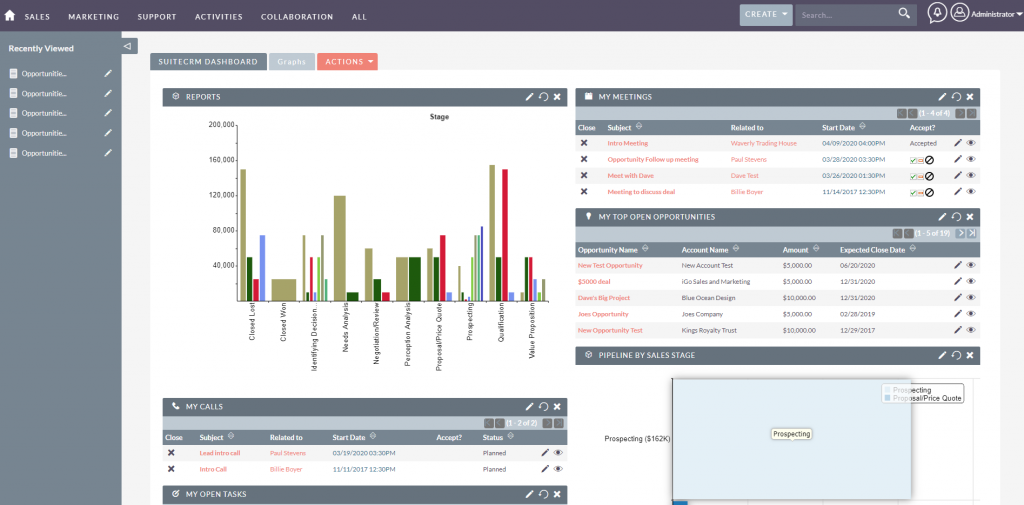Edit the My Meetings dashlet settings

click(942, 97)
